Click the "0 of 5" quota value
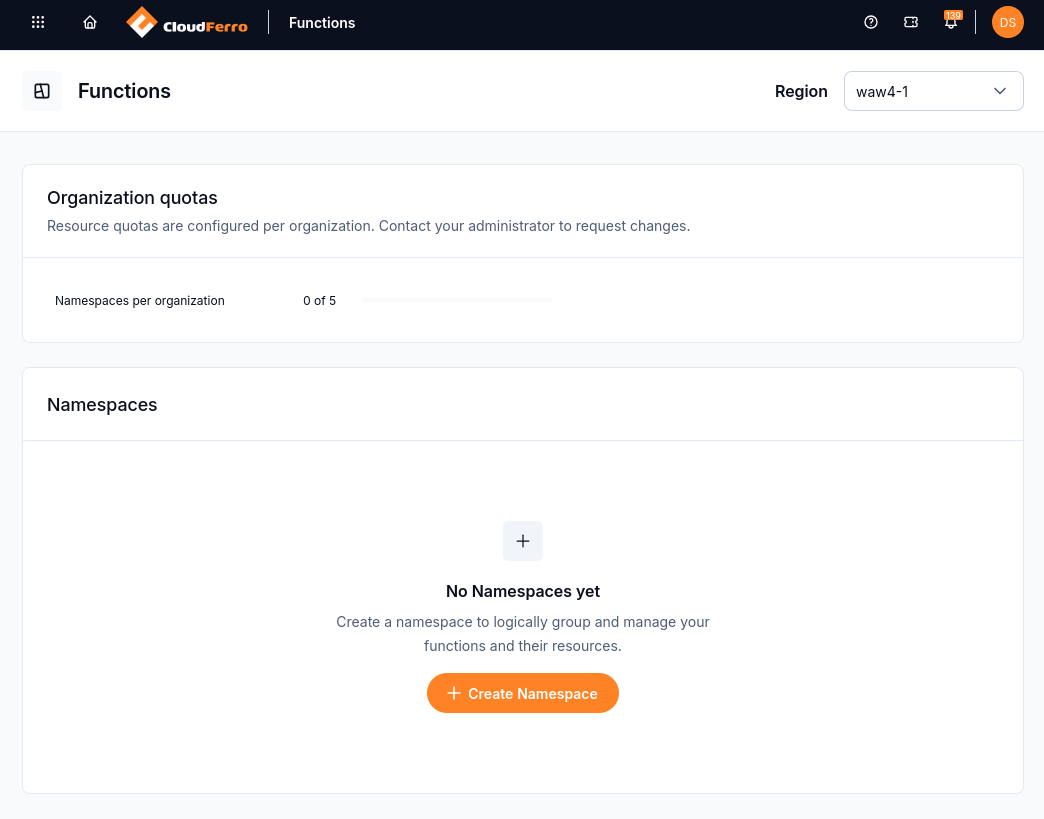Screen dimensions: 1044x819 (320, 301)
